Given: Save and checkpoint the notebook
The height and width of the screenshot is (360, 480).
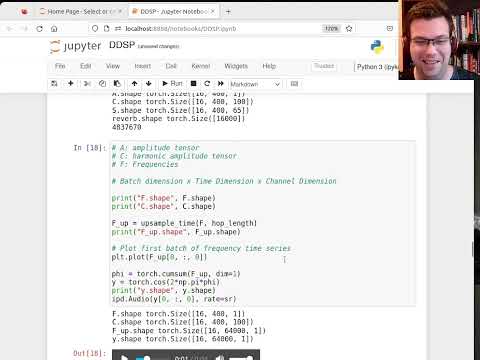Looking at the screenshot, I should click(54, 84).
